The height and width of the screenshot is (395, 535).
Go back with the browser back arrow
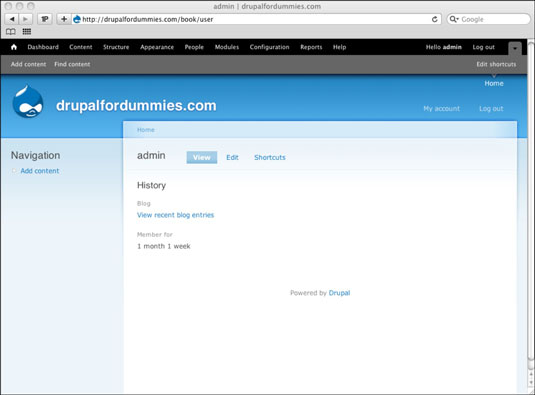[12, 19]
